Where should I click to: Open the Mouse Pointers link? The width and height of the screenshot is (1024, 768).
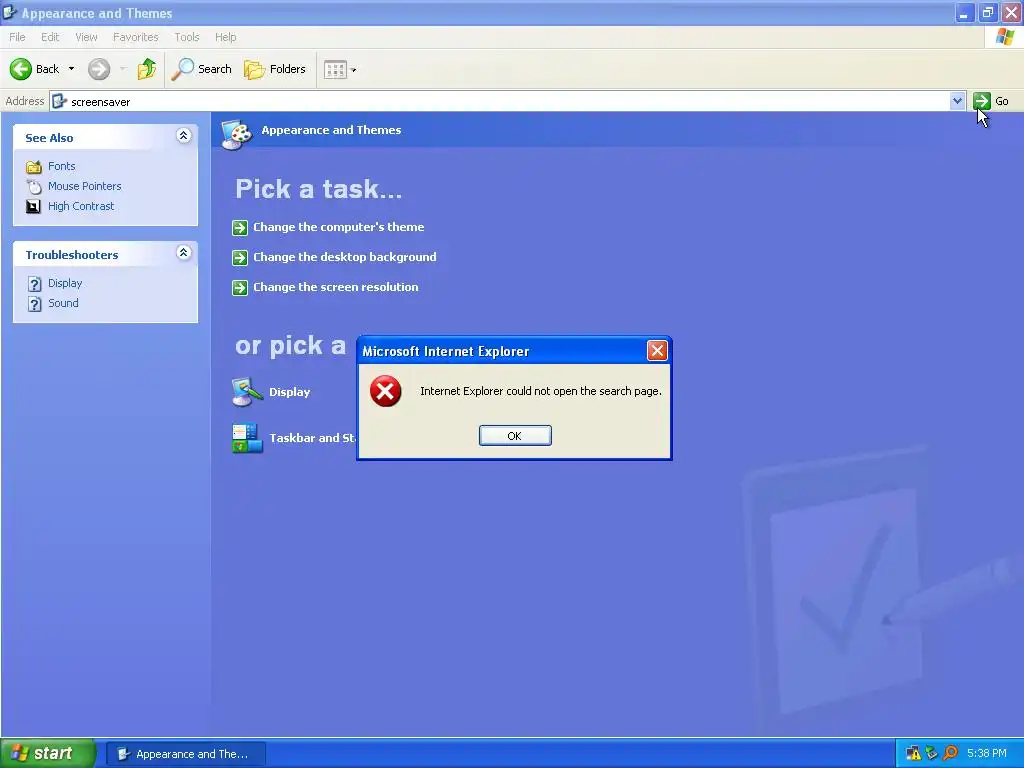85,186
